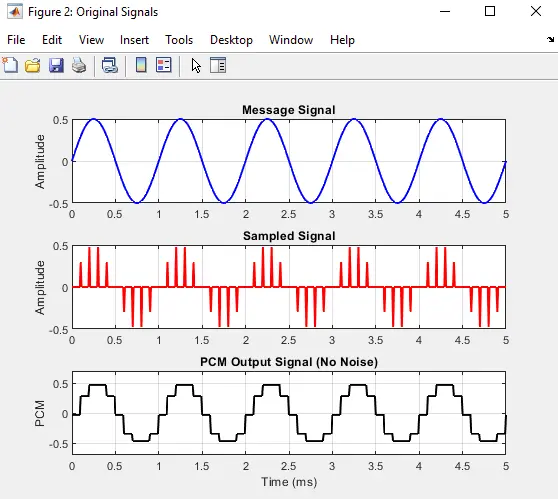Open the Insert menu

(134, 40)
